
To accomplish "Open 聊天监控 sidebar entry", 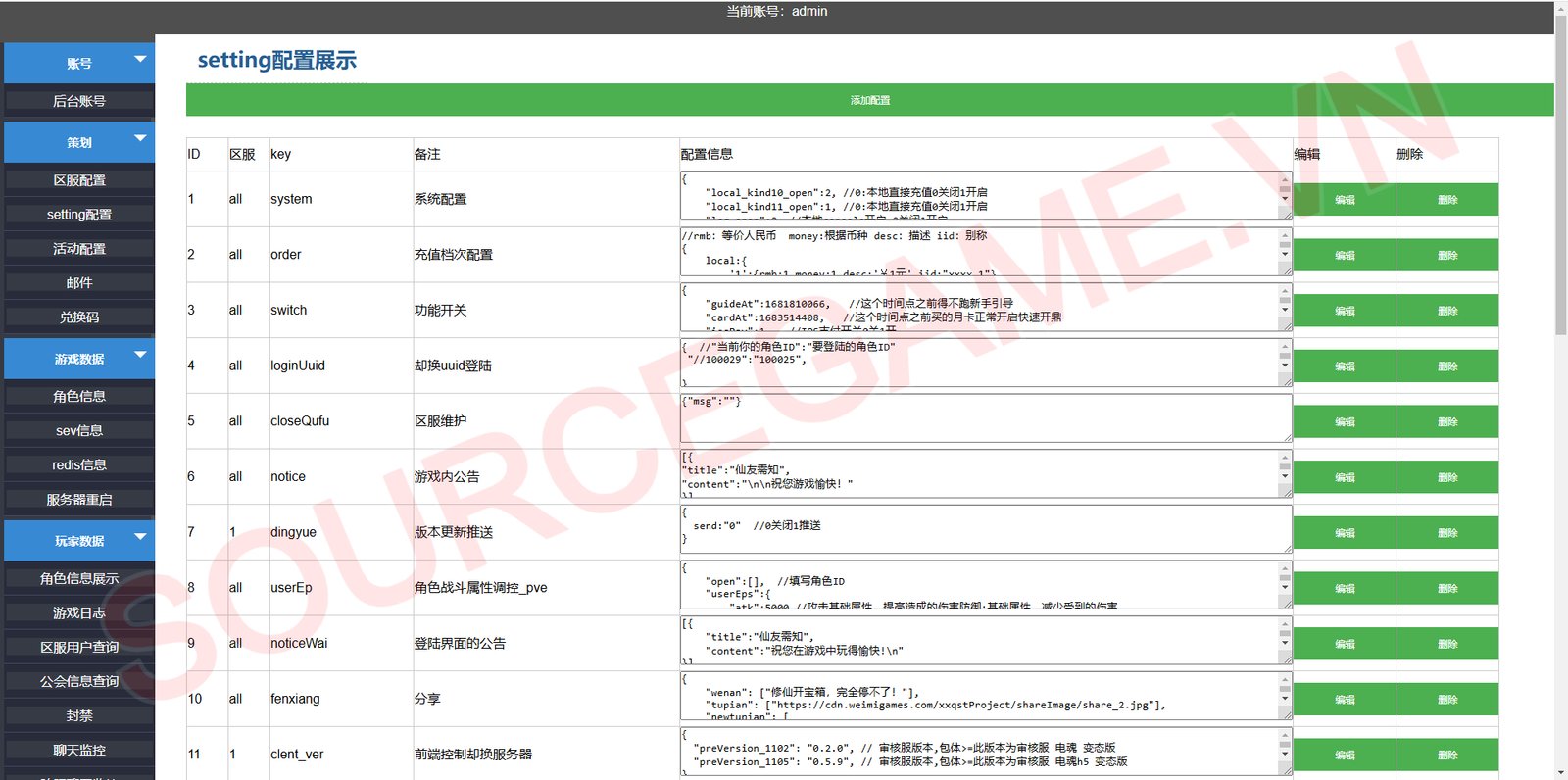I will click(79, 751).
